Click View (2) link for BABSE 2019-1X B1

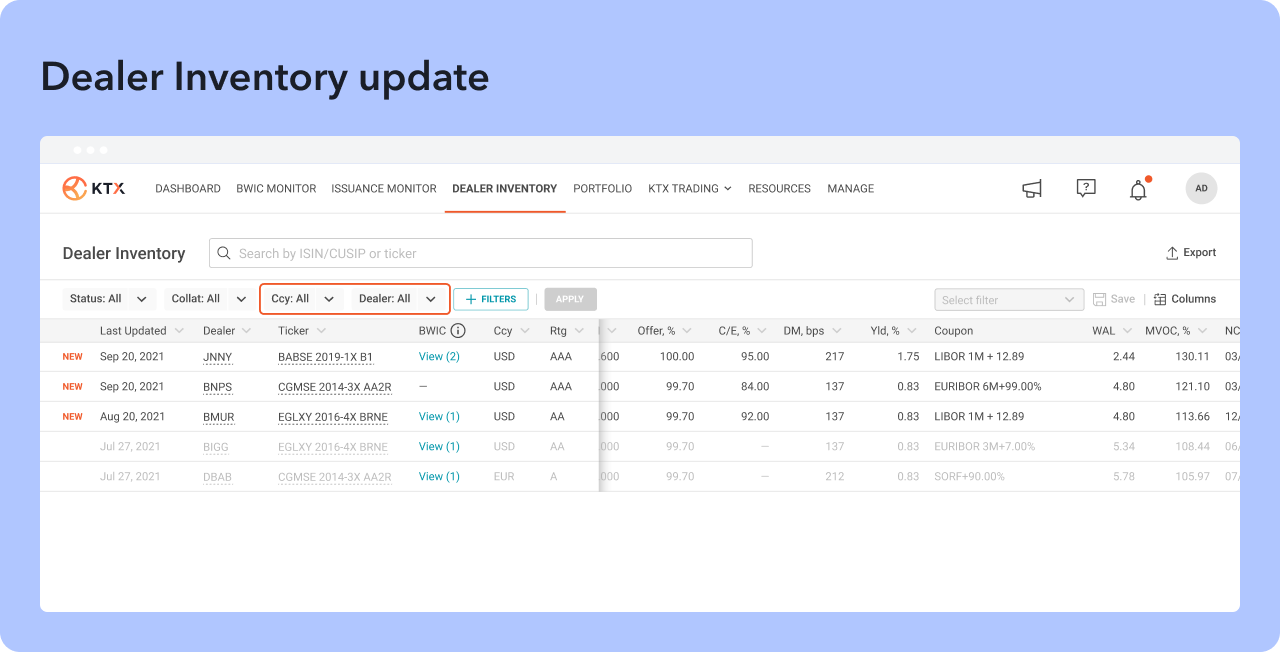tap(439, 357)
